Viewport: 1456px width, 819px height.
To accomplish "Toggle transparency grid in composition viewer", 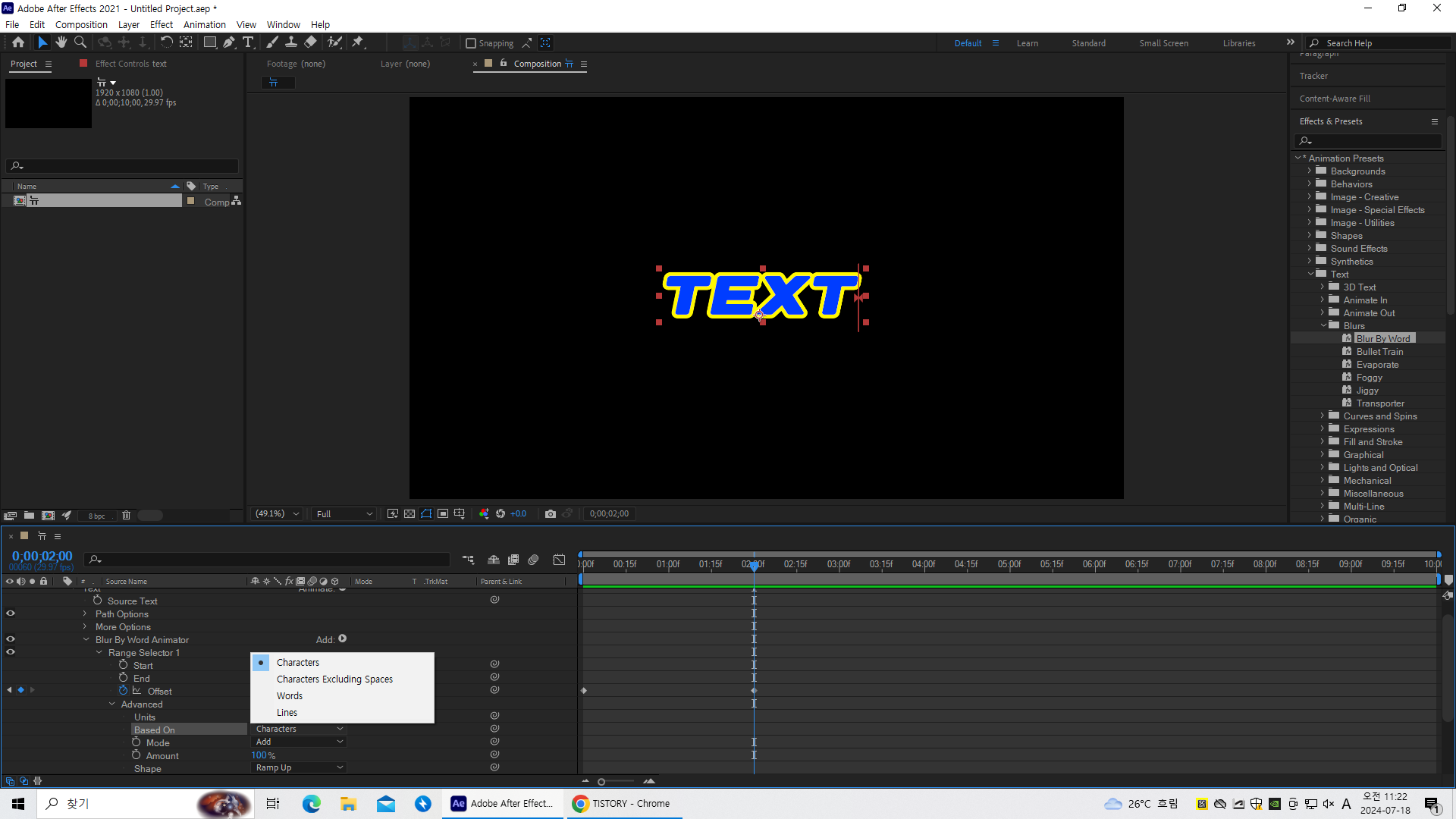I will [409, 514].
